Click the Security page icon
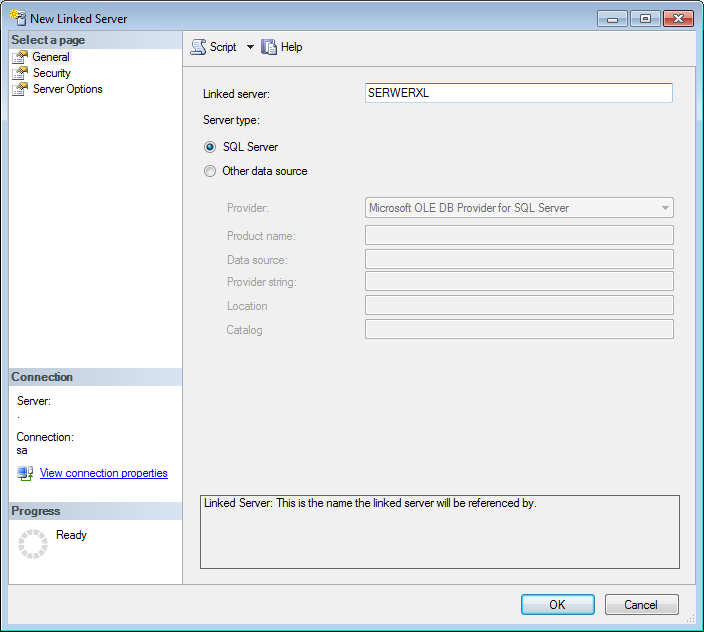The width and height of the screenshot is (704, 632). point(20,73)
